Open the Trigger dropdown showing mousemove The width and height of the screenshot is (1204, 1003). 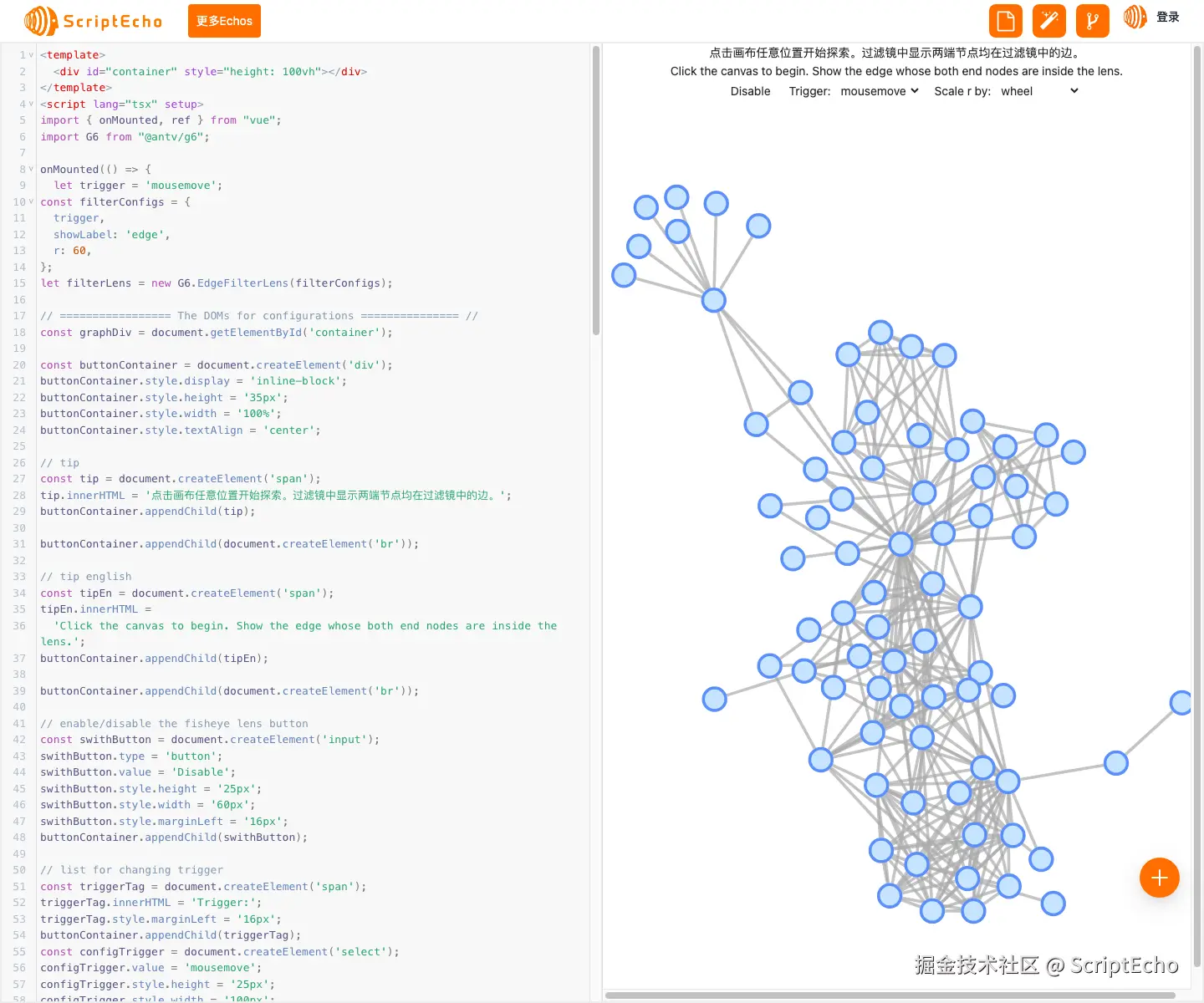pyautogui.click(x=880, y=91)
